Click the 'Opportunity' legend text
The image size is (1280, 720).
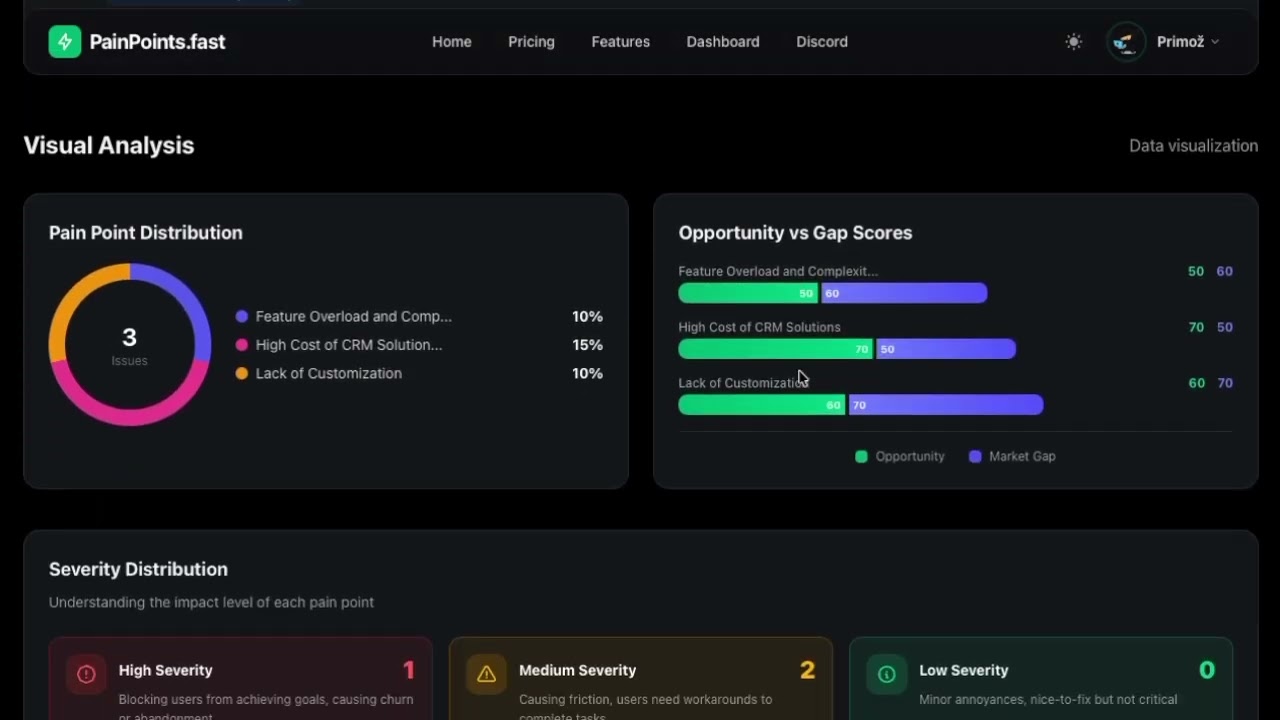[910, 456]
